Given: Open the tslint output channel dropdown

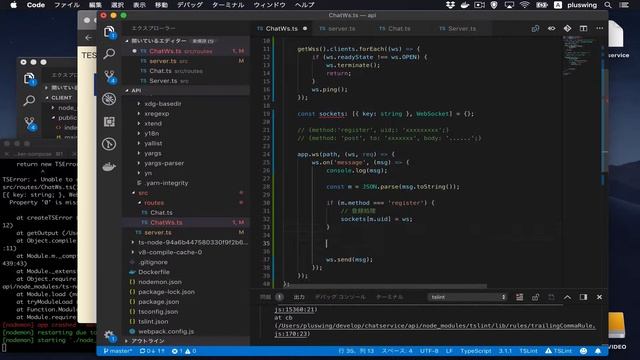Looking at the screenshot, I should point(468,297).
